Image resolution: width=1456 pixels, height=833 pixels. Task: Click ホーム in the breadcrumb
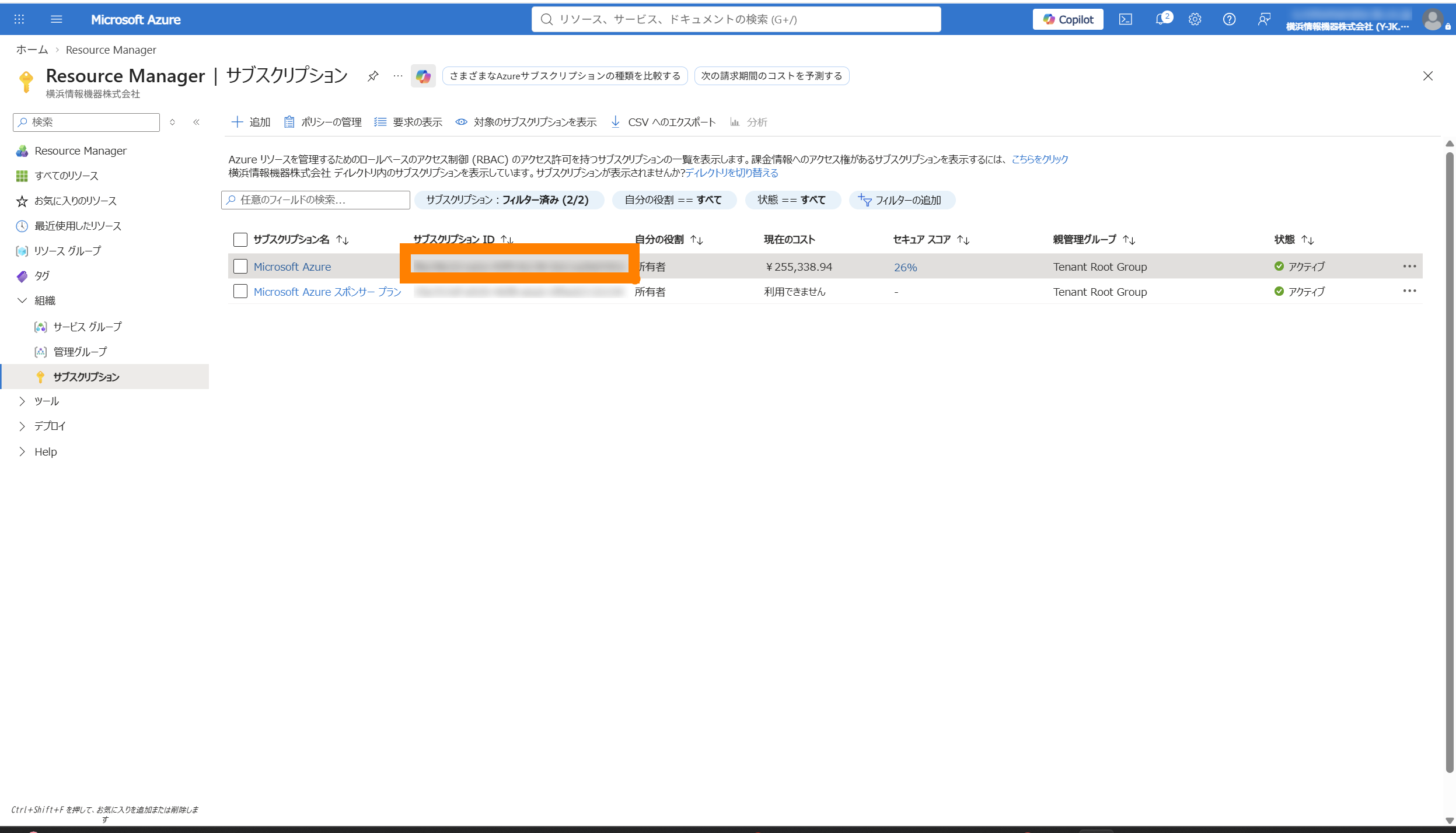coord(32,50)
